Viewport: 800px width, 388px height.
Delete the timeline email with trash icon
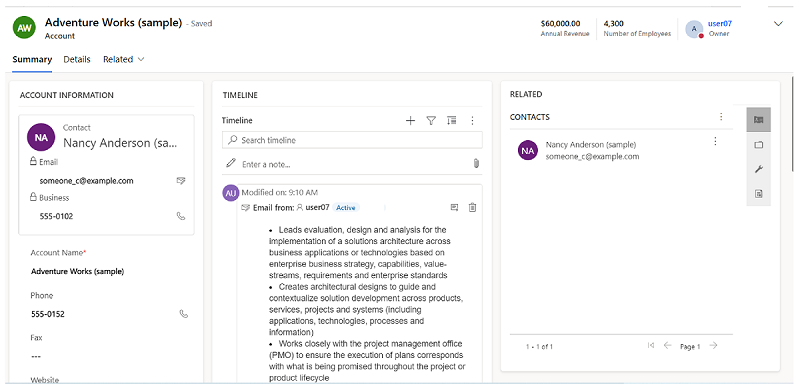(x=472, y=207)
